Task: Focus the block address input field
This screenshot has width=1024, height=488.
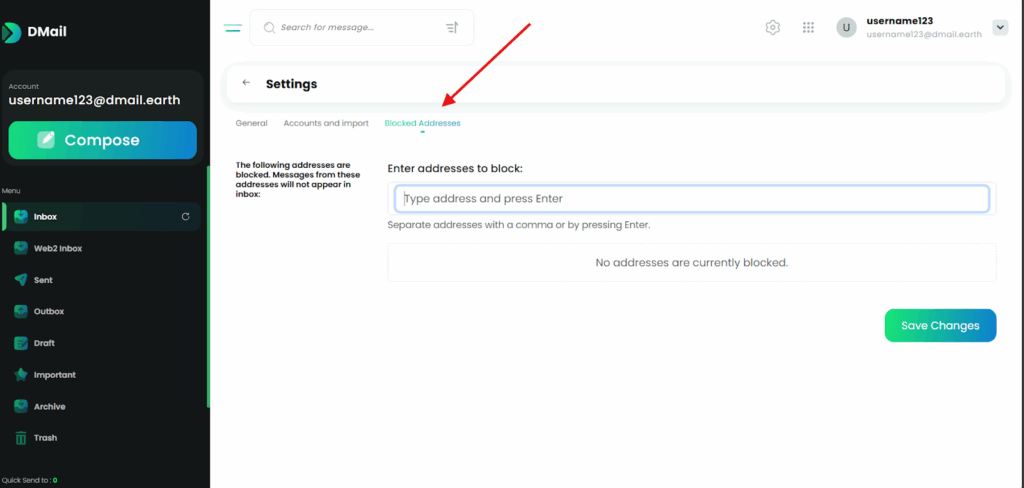Action: point(692,199)
